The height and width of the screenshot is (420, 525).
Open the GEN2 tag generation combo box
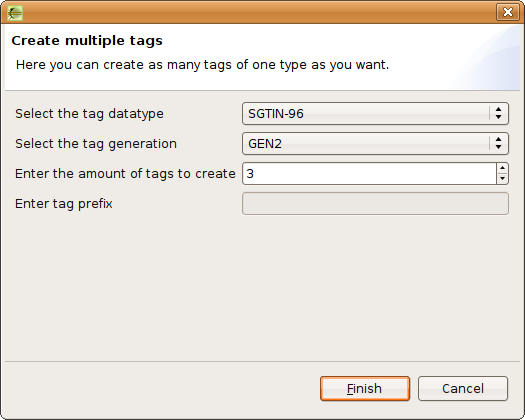[x=375, y=143]
